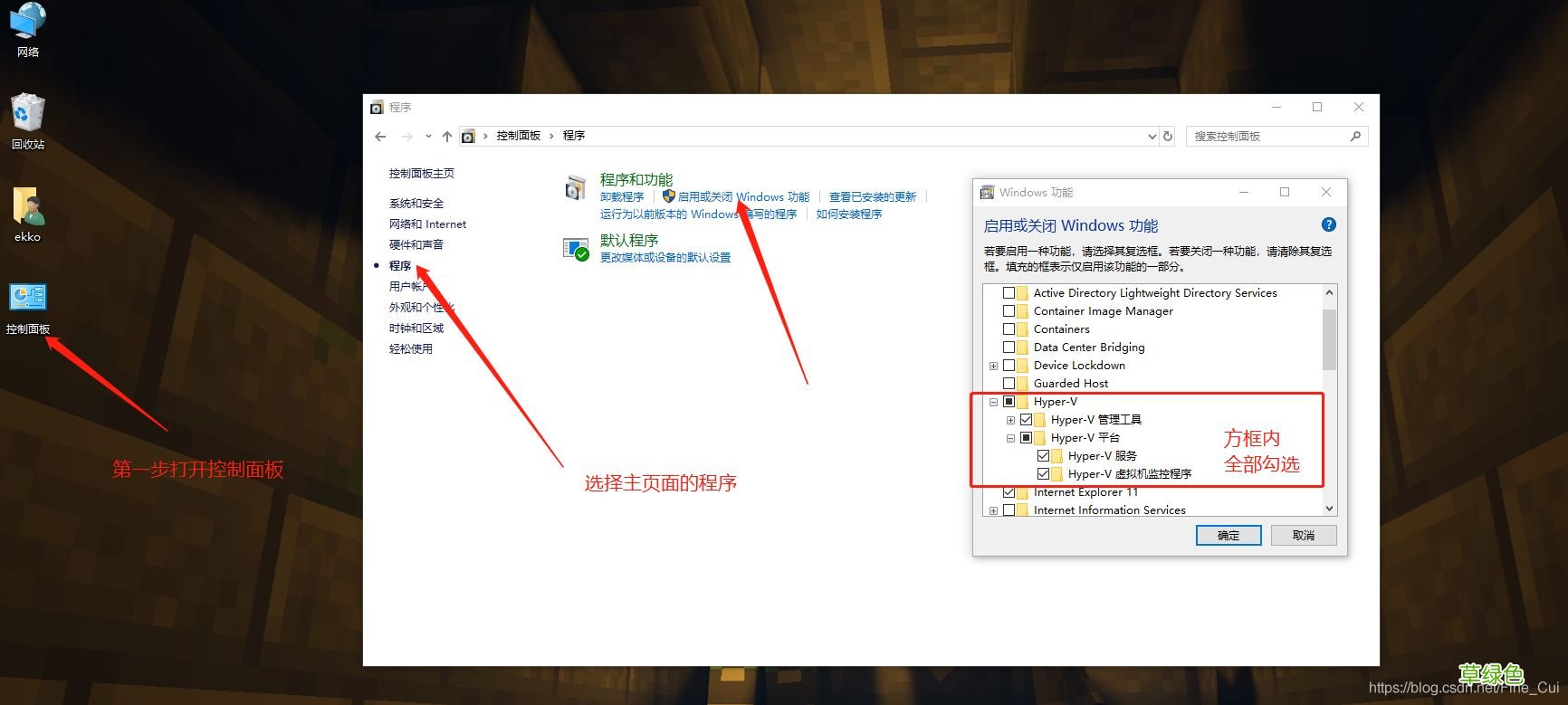Open 启用或关闭 Windows 功能 link

[743, 197]
